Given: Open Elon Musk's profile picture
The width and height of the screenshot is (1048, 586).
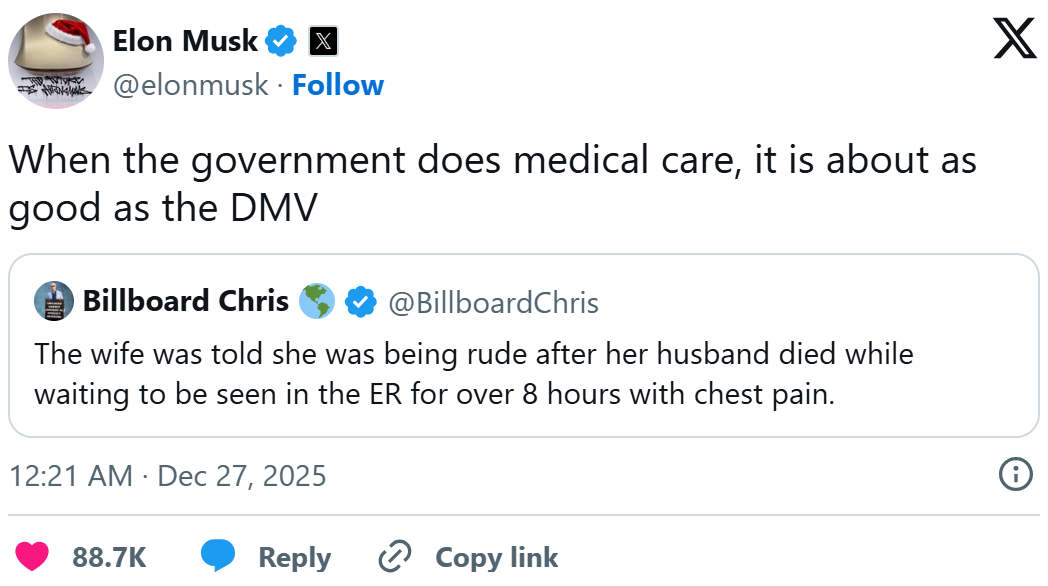Looking at the screenshot, I should 56,61.
